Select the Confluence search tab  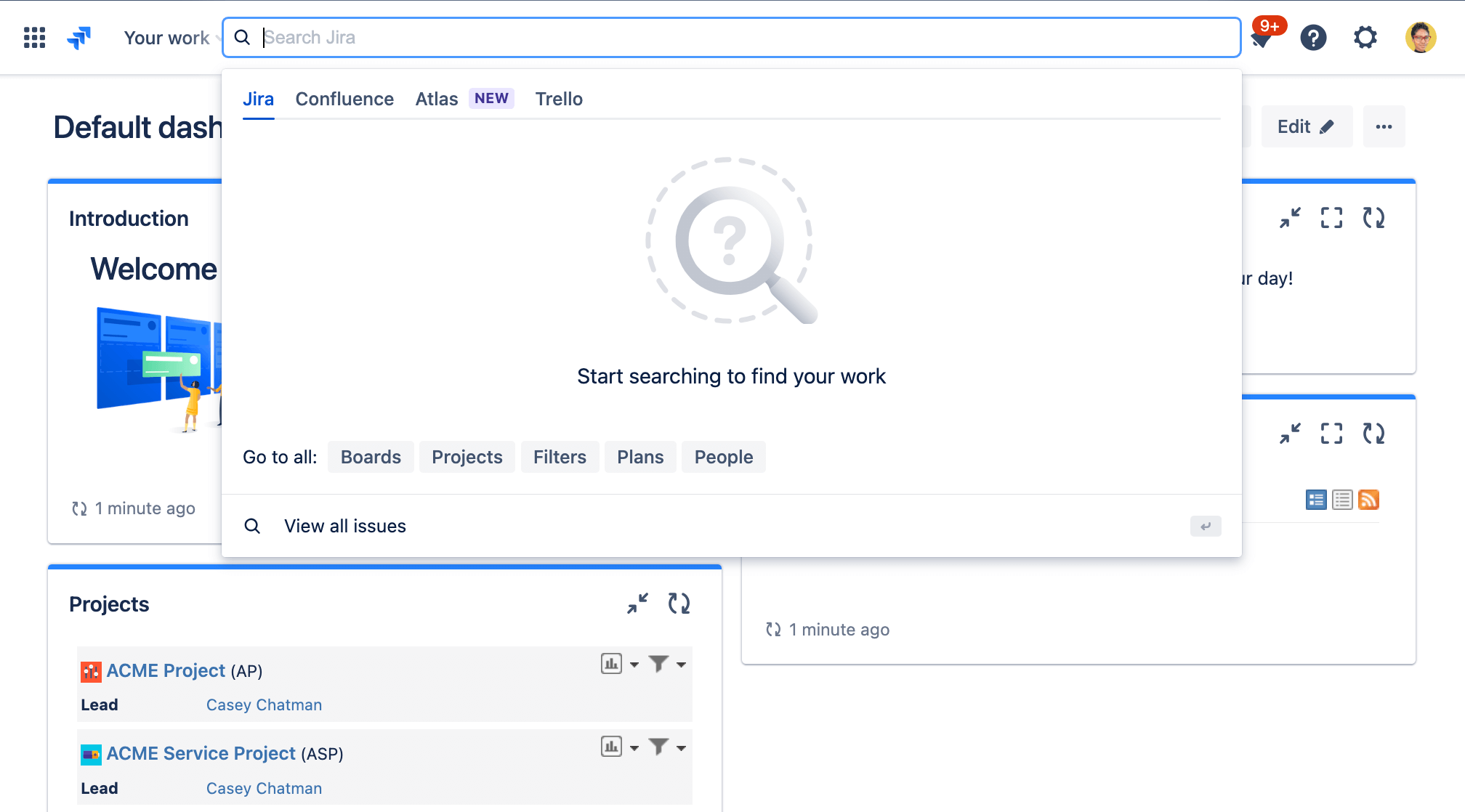click(344, 98)
